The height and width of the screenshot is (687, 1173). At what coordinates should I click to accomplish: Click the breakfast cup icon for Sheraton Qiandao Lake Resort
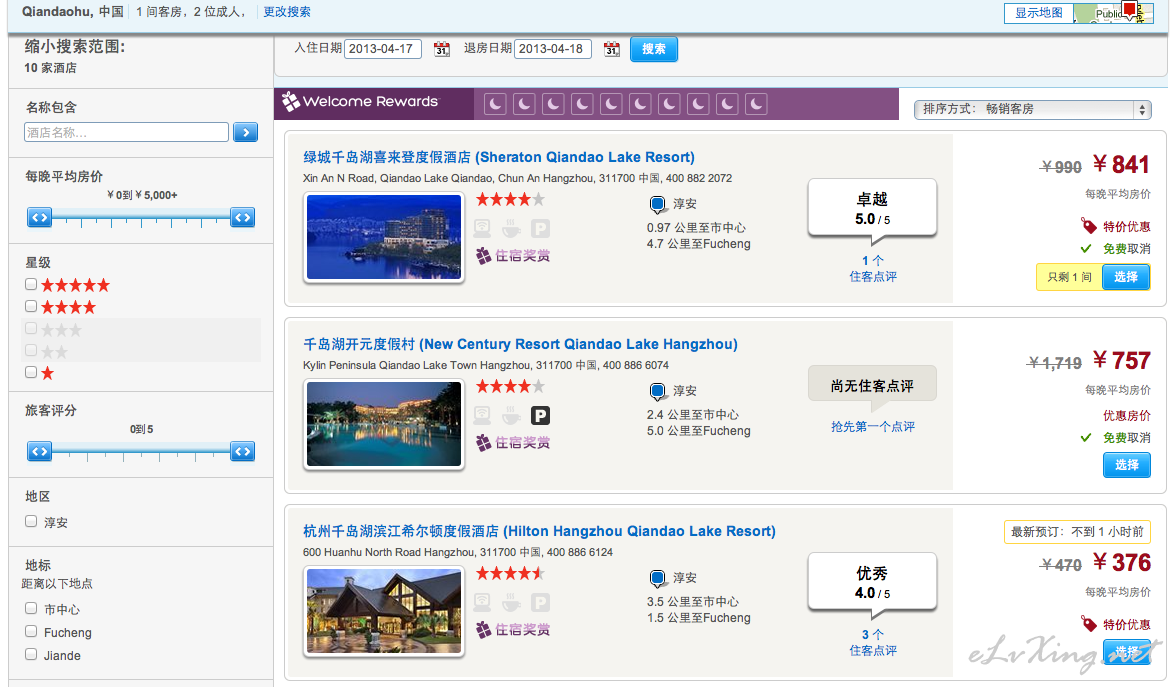(512, 228)
